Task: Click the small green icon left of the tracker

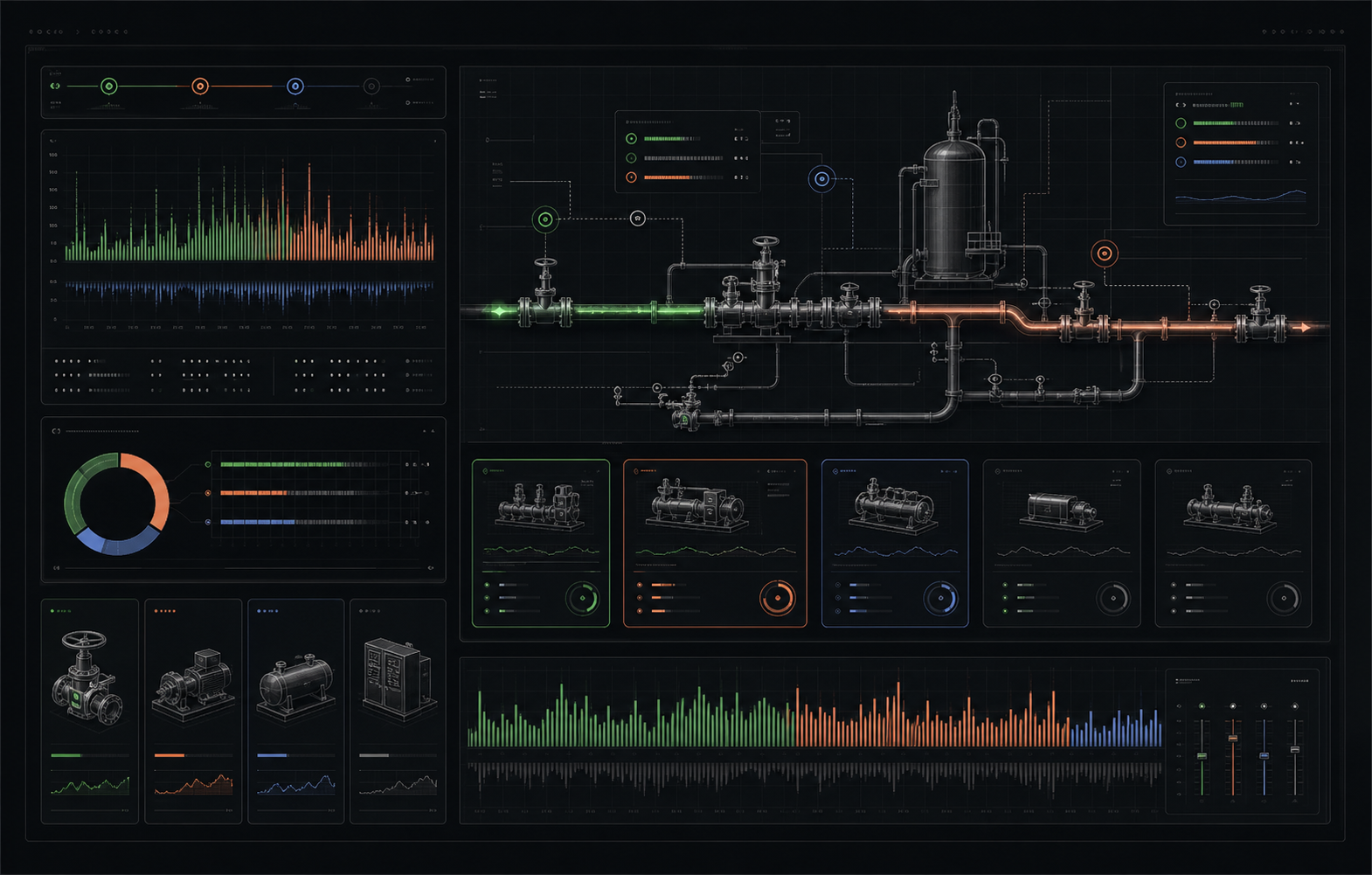Action: coord(55,86)
